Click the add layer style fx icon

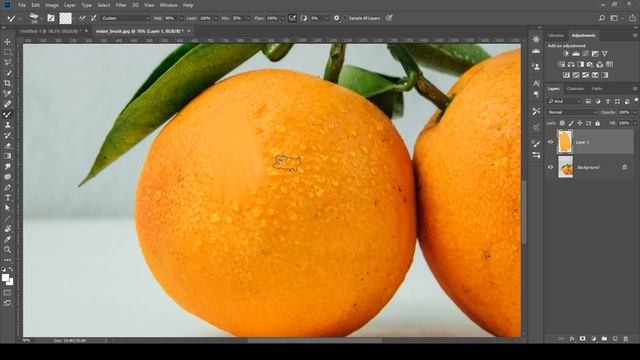click(x=572, y=339)
